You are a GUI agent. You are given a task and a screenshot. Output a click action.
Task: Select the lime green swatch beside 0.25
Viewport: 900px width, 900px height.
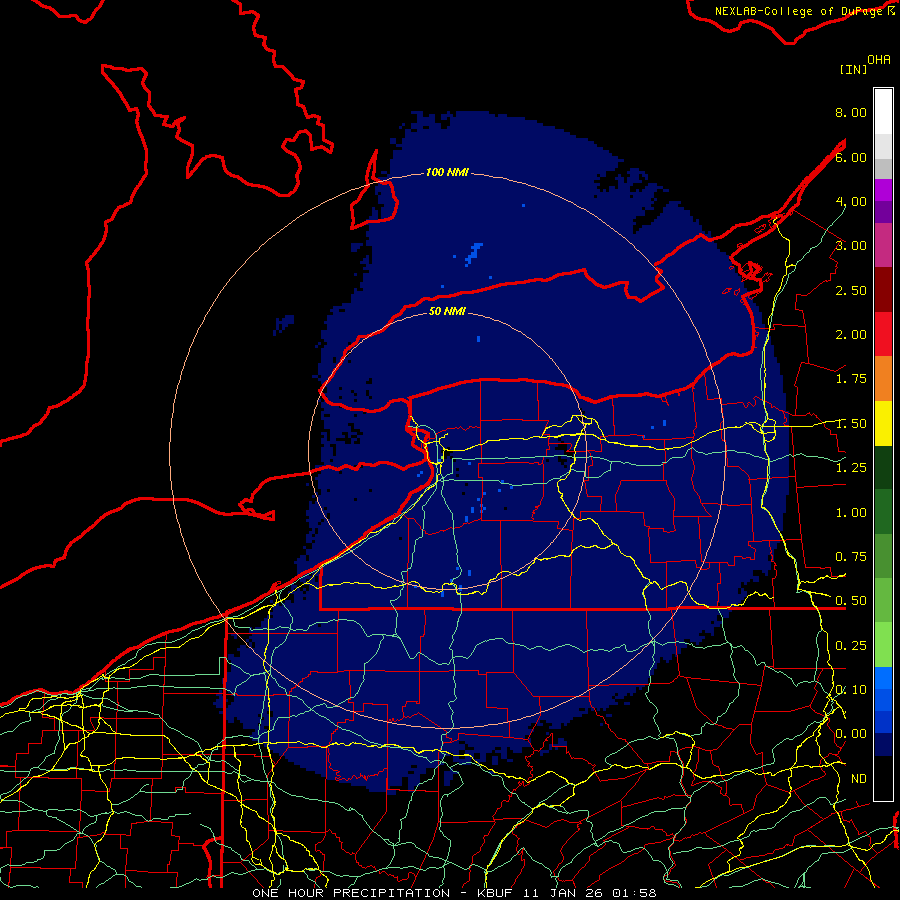pos(883,645)
